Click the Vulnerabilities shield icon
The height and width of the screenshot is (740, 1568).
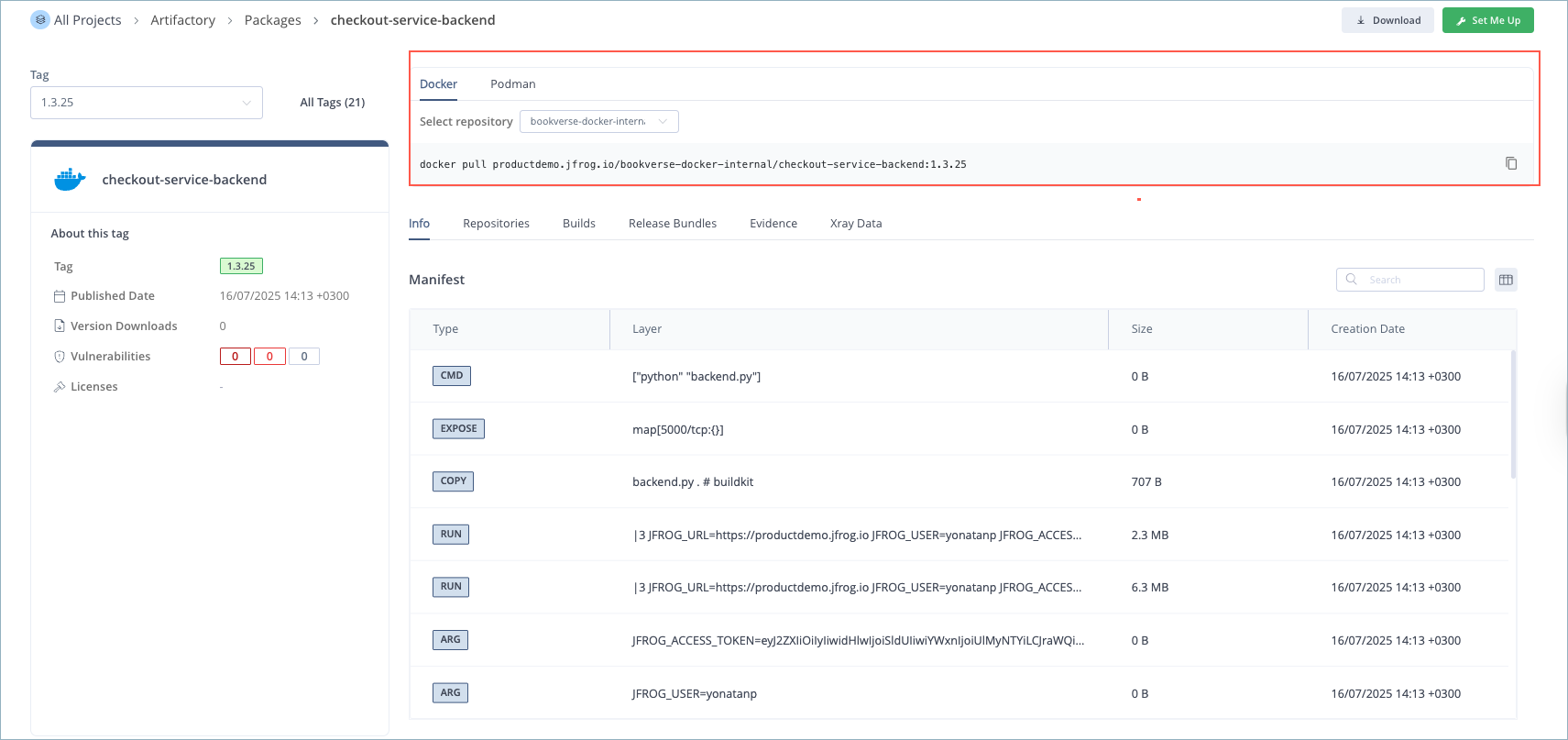click(x=60, y=357)
